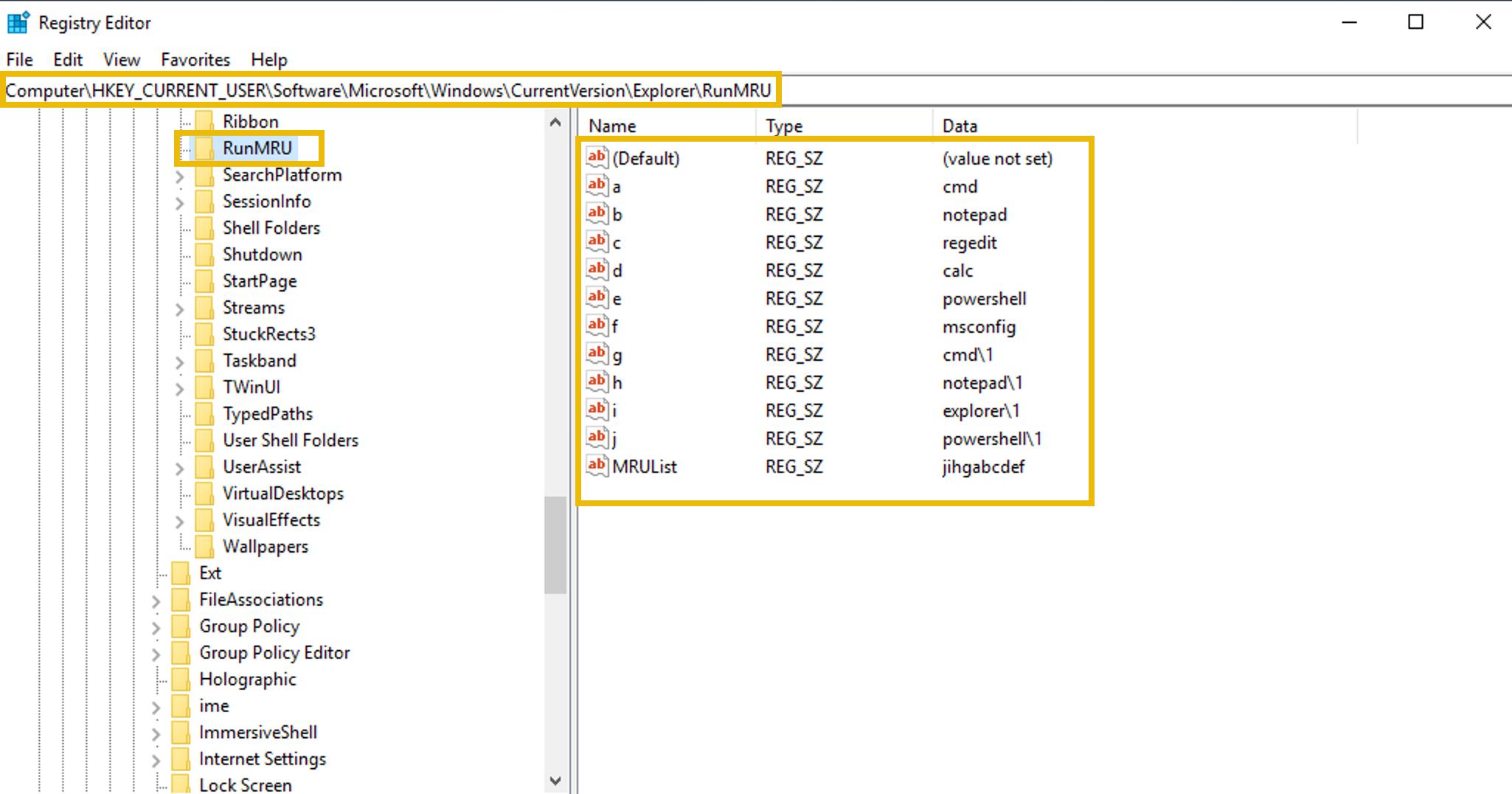
Task: Open the Edit menu
Action: click(x=68, y=59)
